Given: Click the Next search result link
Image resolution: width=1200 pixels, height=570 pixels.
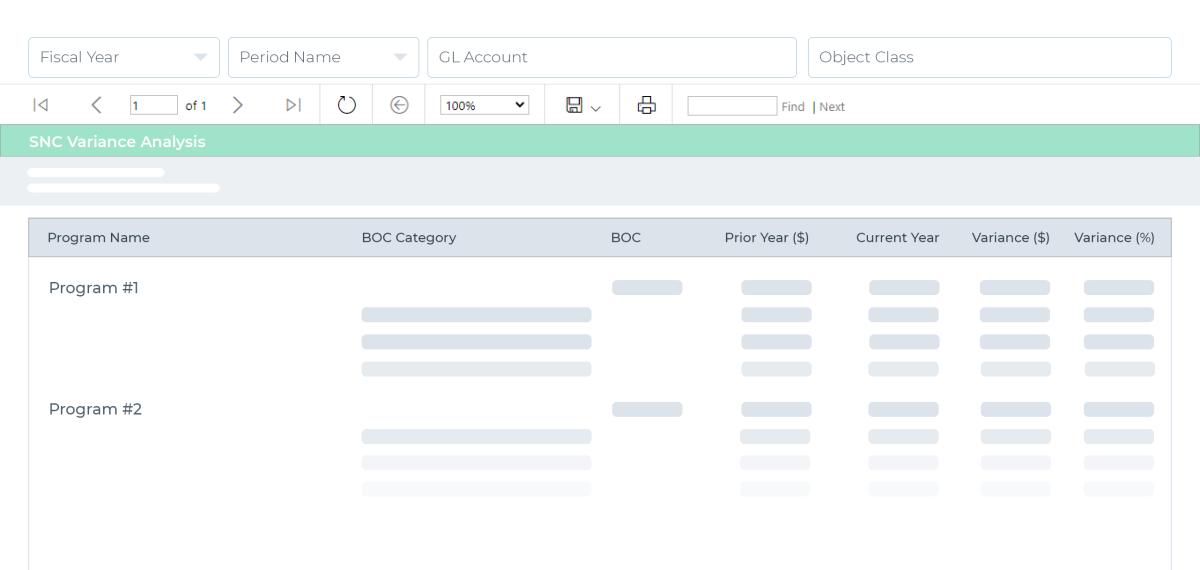Looking at the screenshot, I should tap(832, 107).
